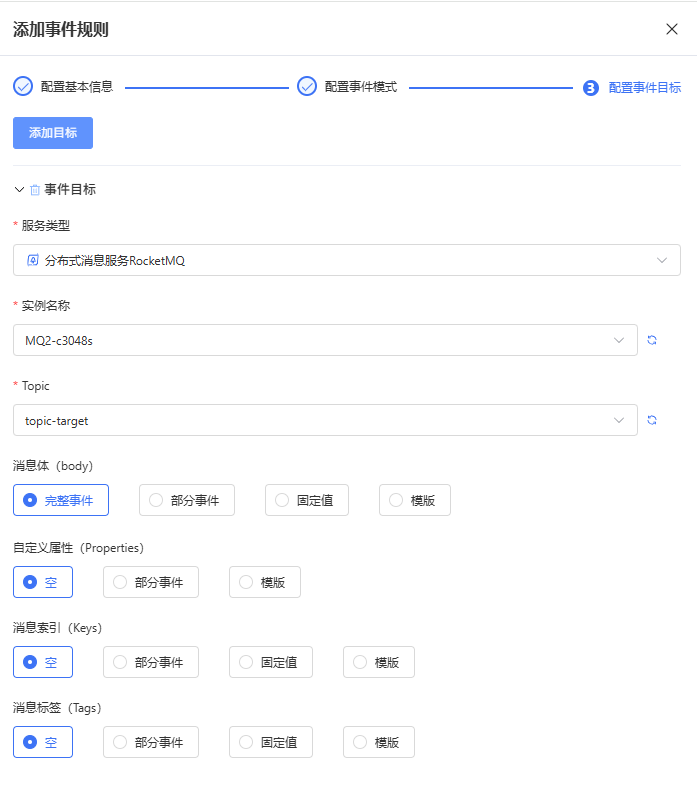Open the Topic dropdown topic-target
The height and width of the screenshot is (790, 697).
pos(325,420)
